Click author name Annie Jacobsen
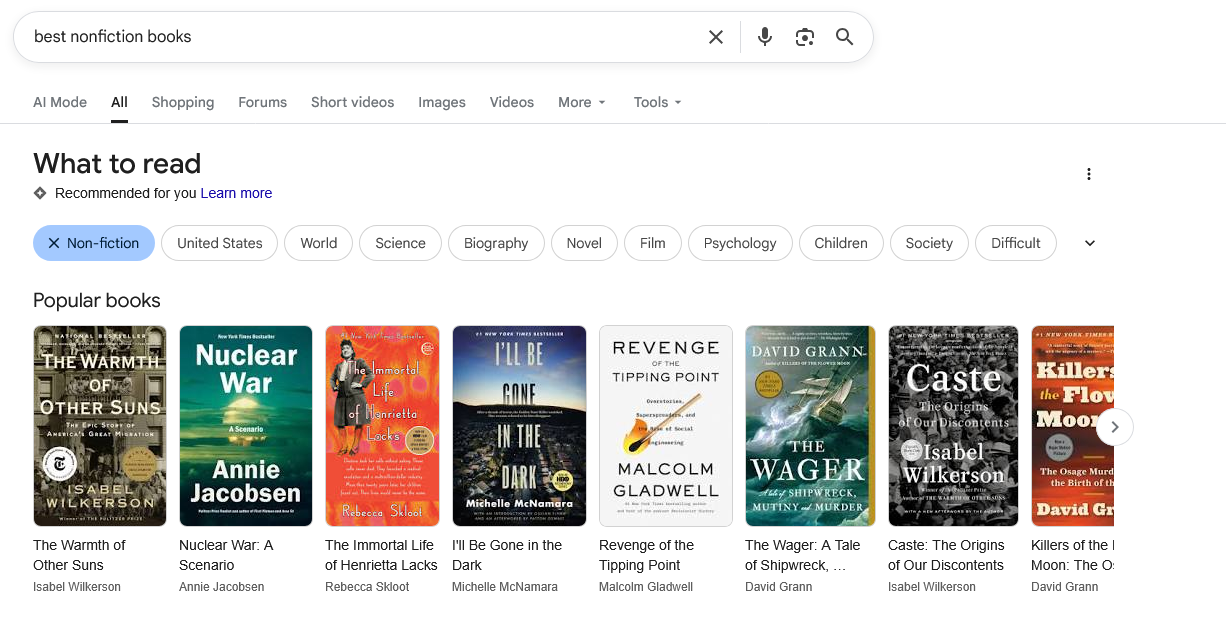The width and height of the screenshot is (1226, 622). 222,587
